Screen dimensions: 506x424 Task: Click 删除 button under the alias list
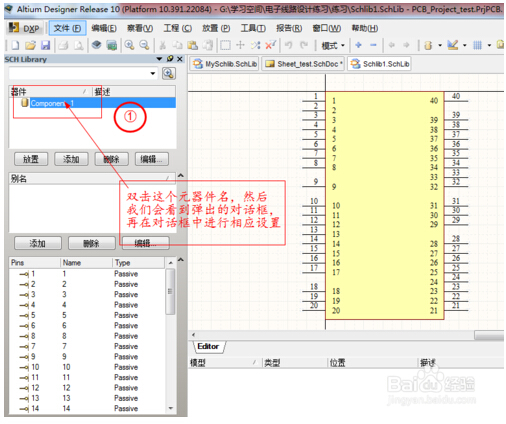[x=92, y=243]
